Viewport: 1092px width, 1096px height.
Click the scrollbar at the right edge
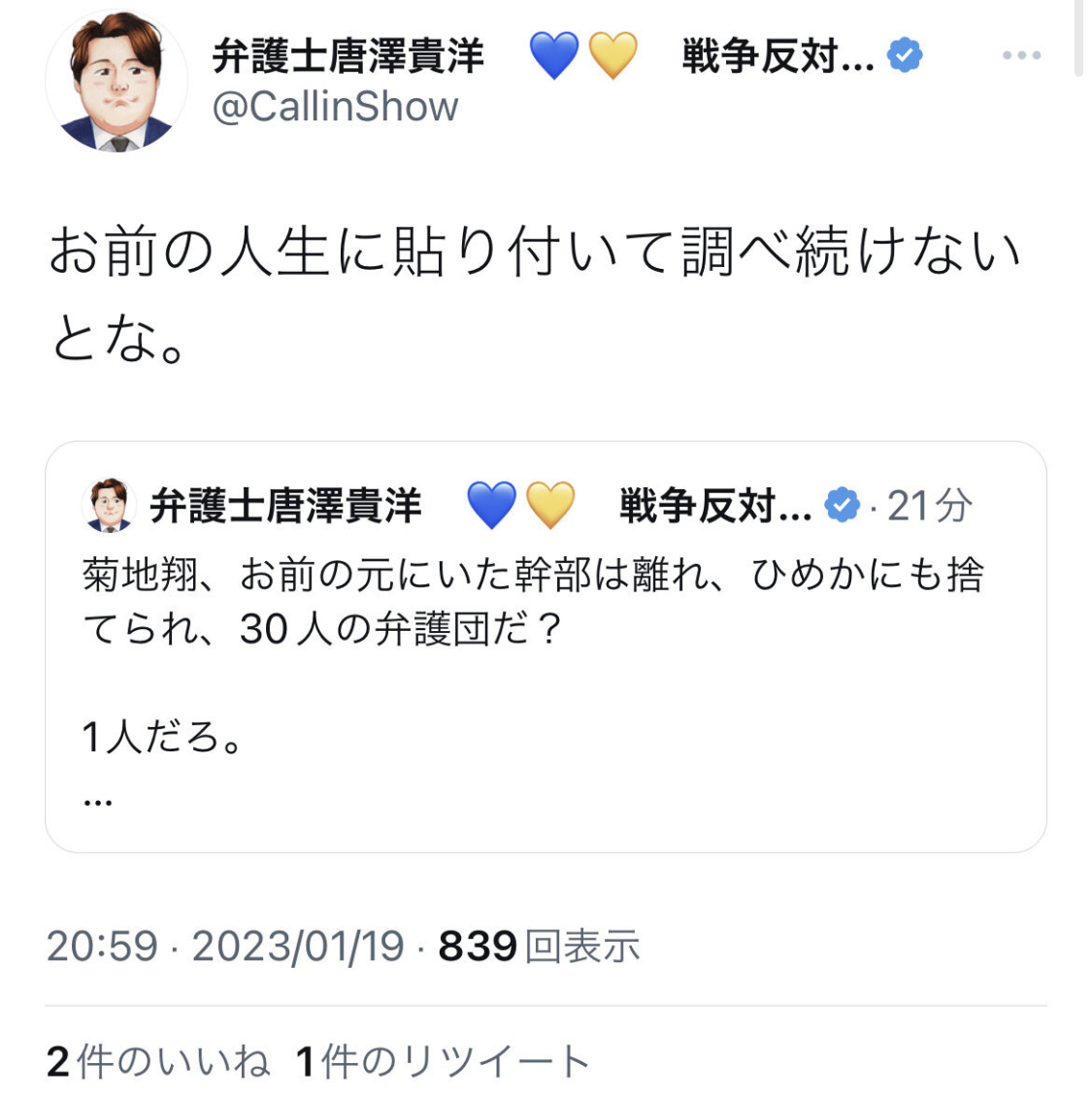click(x=1078, y=39)
